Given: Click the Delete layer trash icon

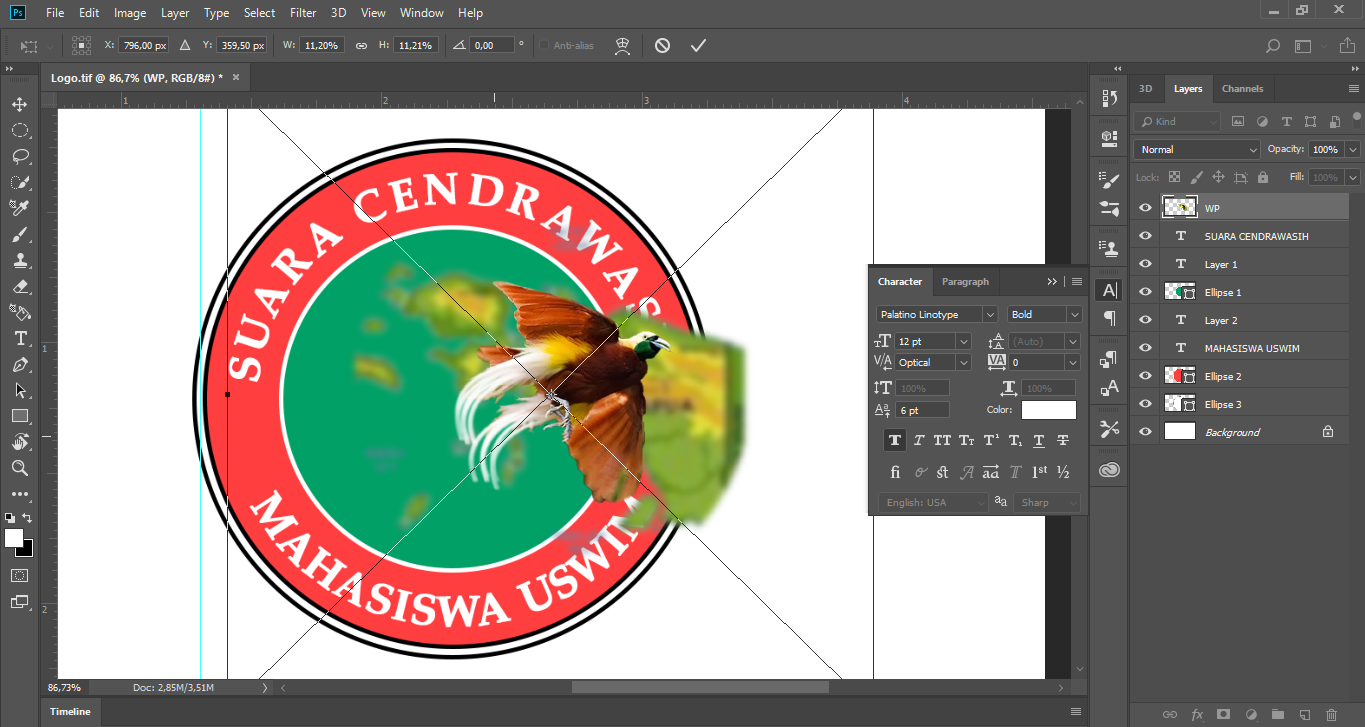Looking at the screenshot, I should (1331, 715).
